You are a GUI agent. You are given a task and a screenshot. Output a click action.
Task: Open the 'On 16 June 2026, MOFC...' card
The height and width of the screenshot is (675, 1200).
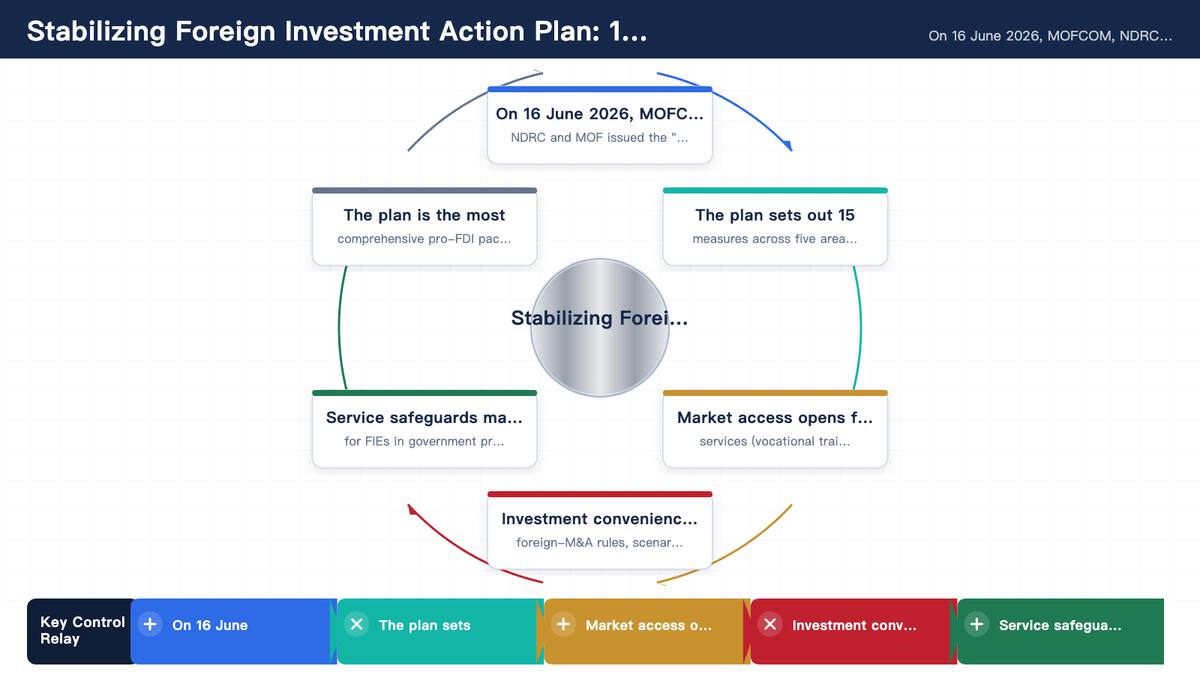click(600, 125)
